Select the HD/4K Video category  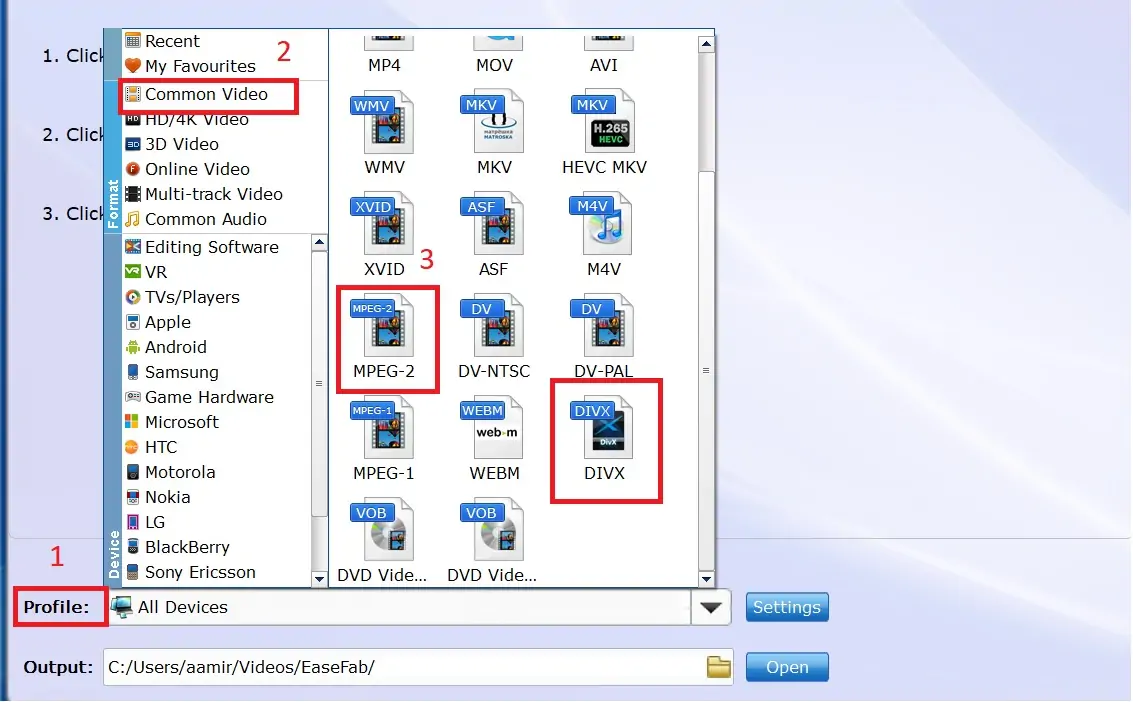pyautogui.click(x=196, y=119)
